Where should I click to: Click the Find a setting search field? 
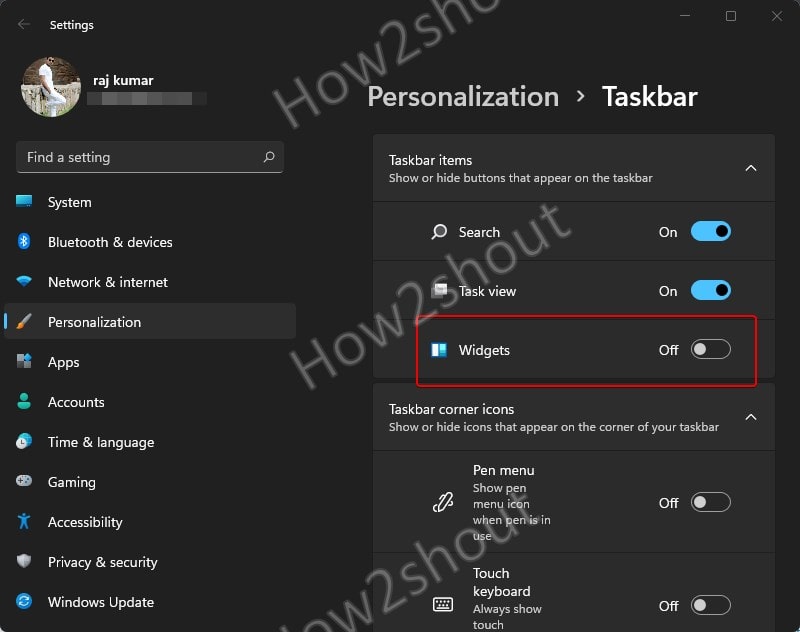149,157
